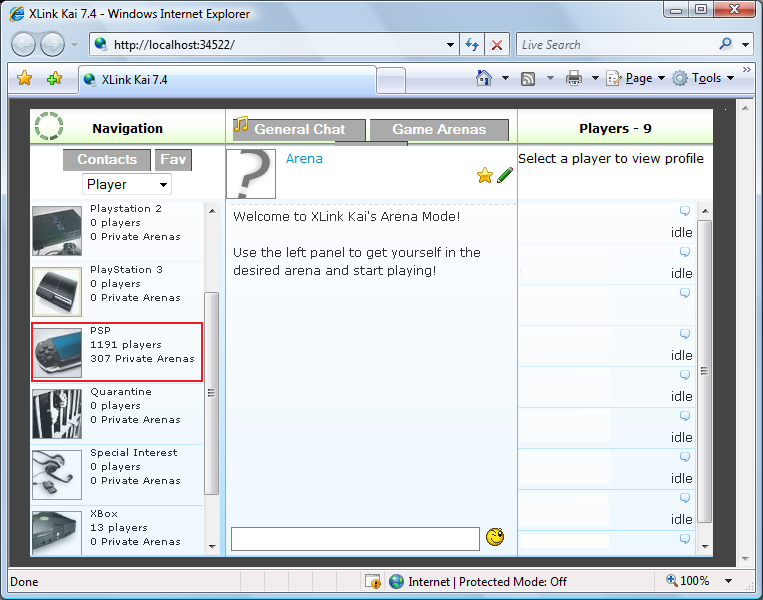Click the RSS feeds icon

tap(528, 78)
